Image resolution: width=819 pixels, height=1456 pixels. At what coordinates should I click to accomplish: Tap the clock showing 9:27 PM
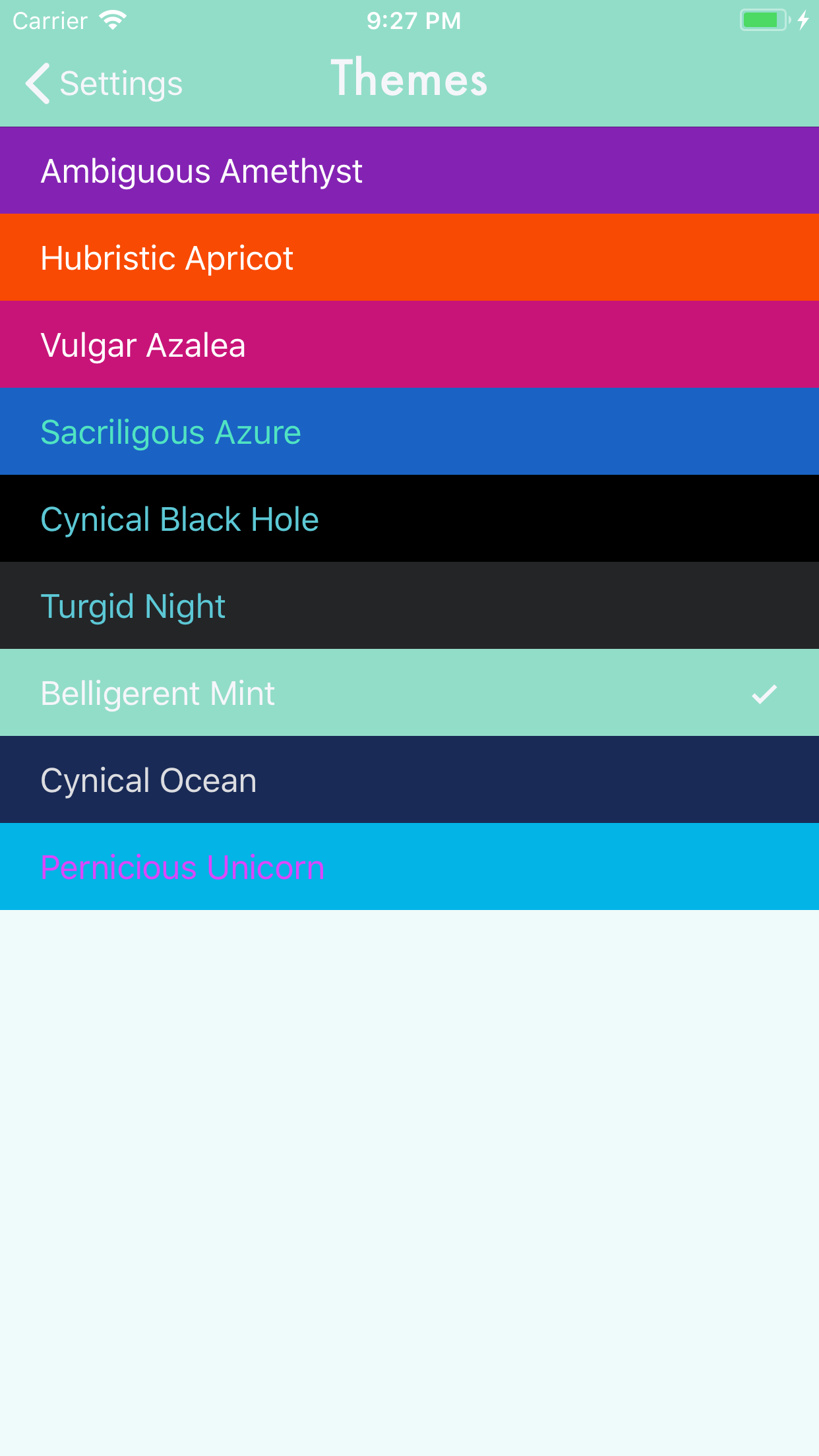[x=413, y=20]
